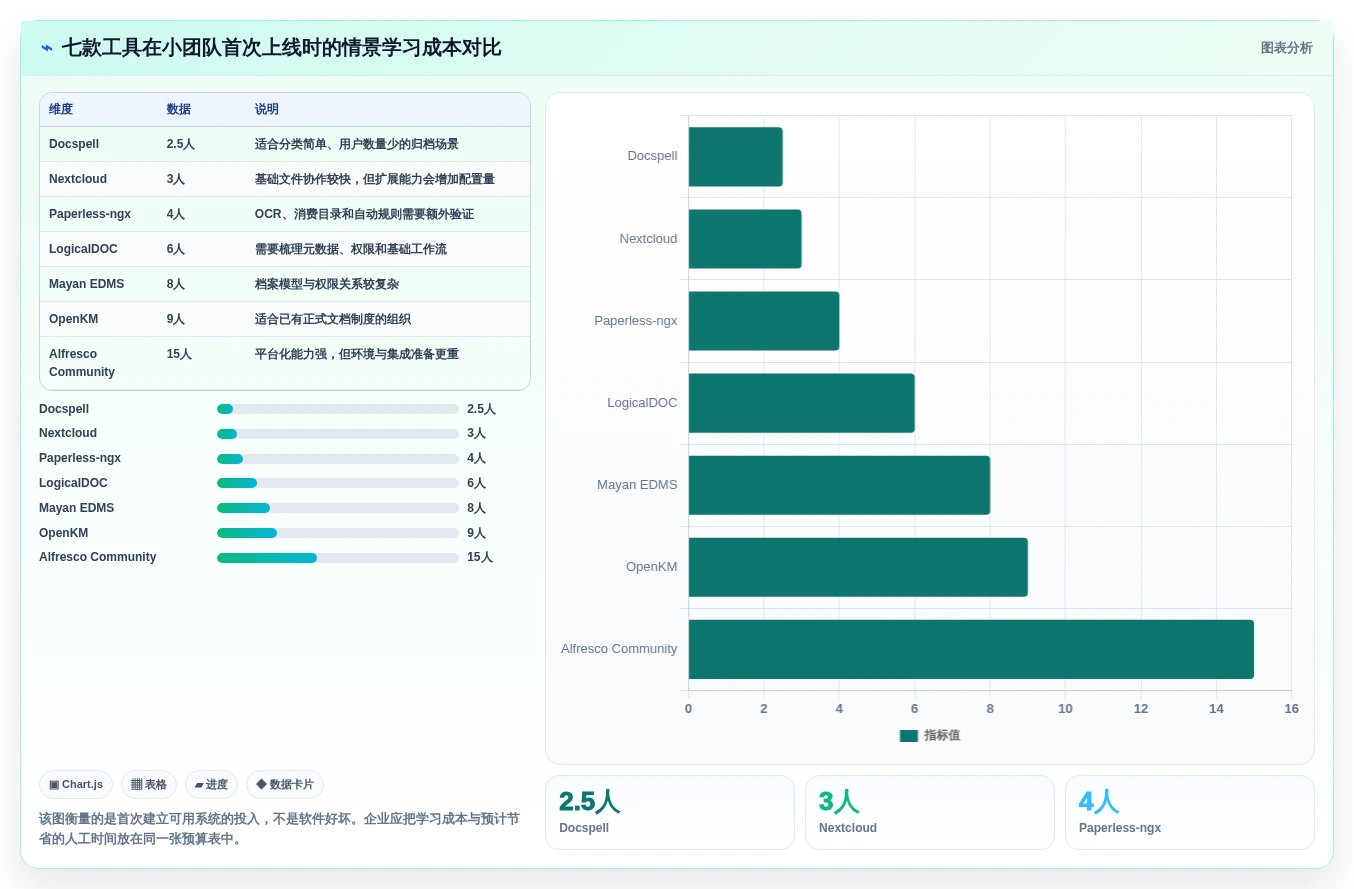
Task: Click the Paperless-ngx 4人 data card
Action: [1190, 812]
